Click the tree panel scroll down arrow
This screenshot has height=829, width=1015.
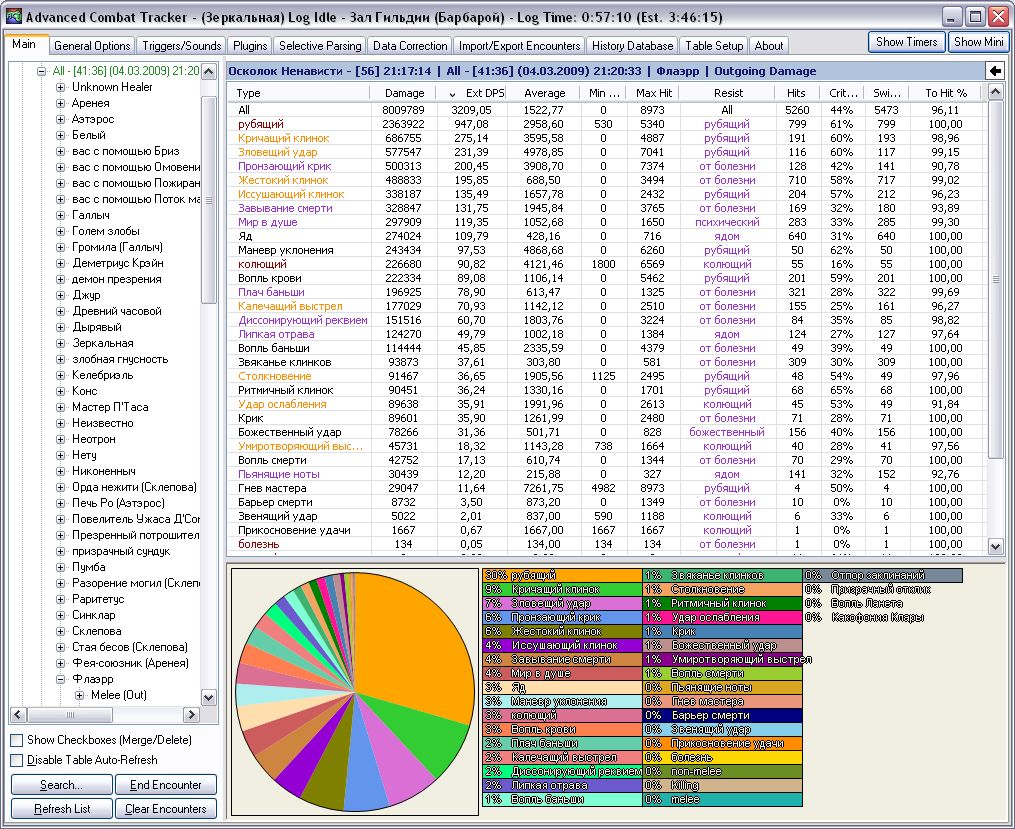click(x=208, y=697)
